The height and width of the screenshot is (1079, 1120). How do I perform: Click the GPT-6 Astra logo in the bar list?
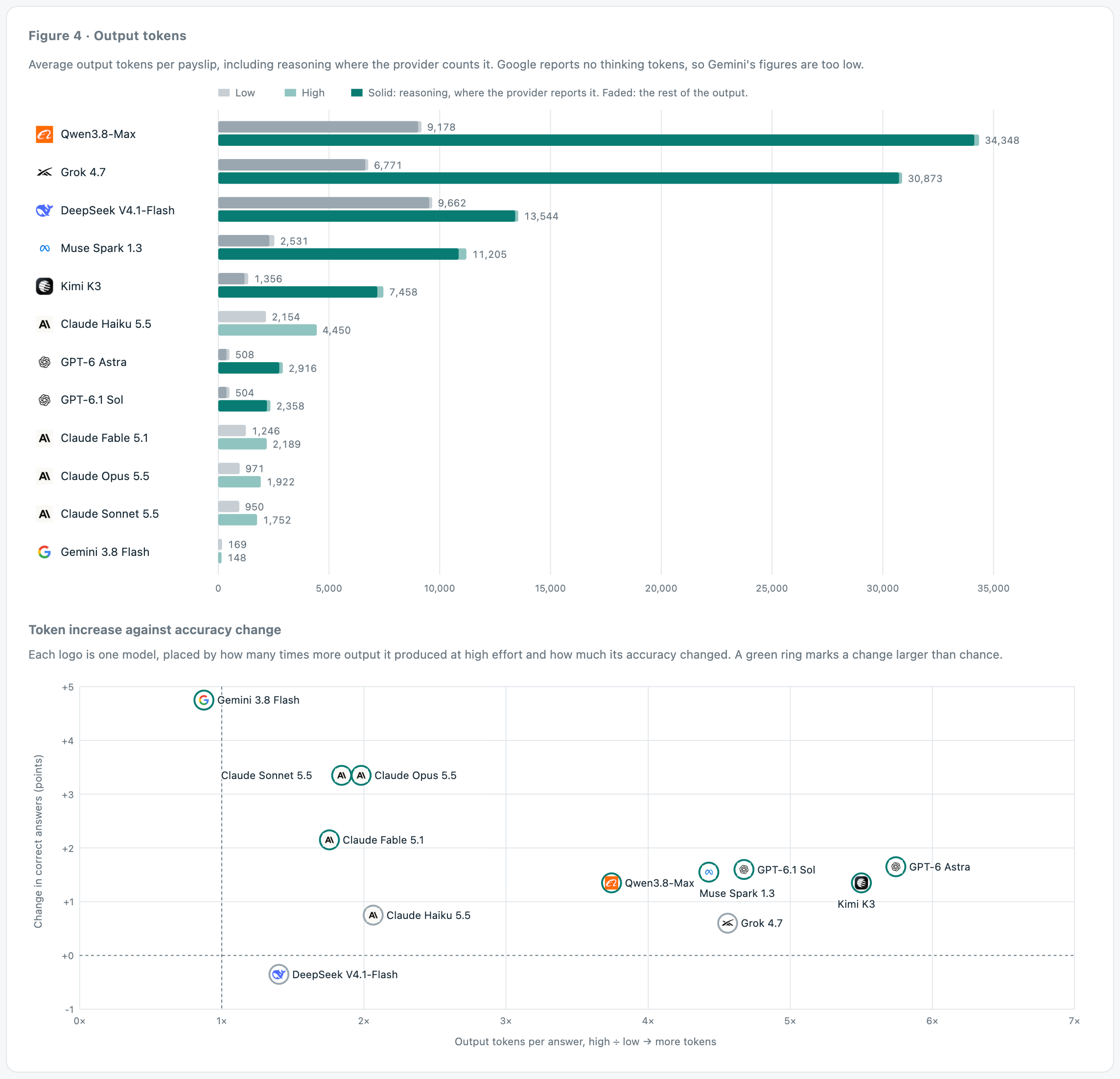pos(45,362)
